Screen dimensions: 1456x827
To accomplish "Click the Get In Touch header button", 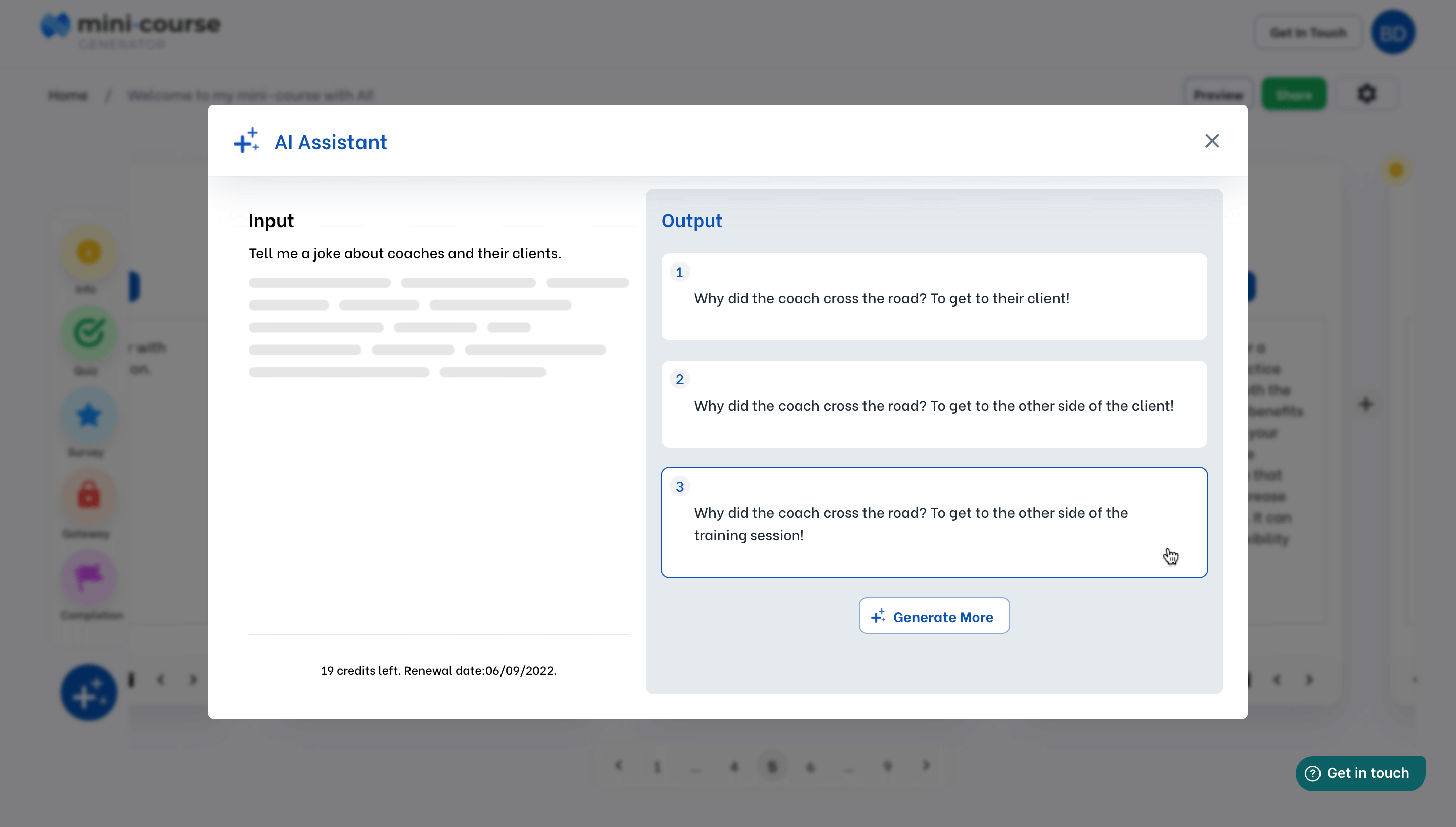I will point(1308,33).
